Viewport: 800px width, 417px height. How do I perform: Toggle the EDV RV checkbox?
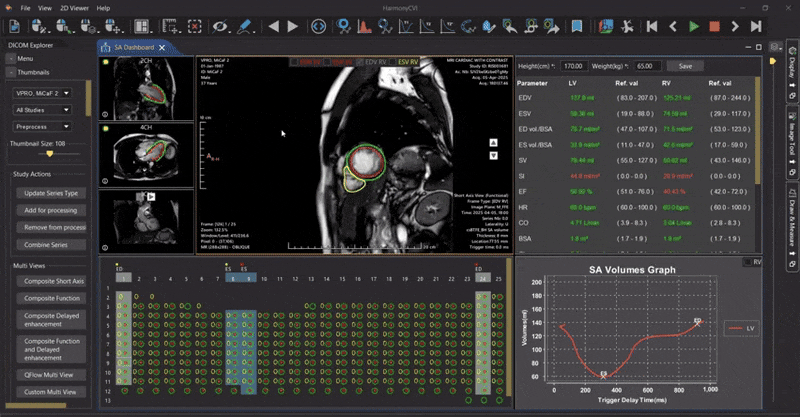(x=361, y=62)
